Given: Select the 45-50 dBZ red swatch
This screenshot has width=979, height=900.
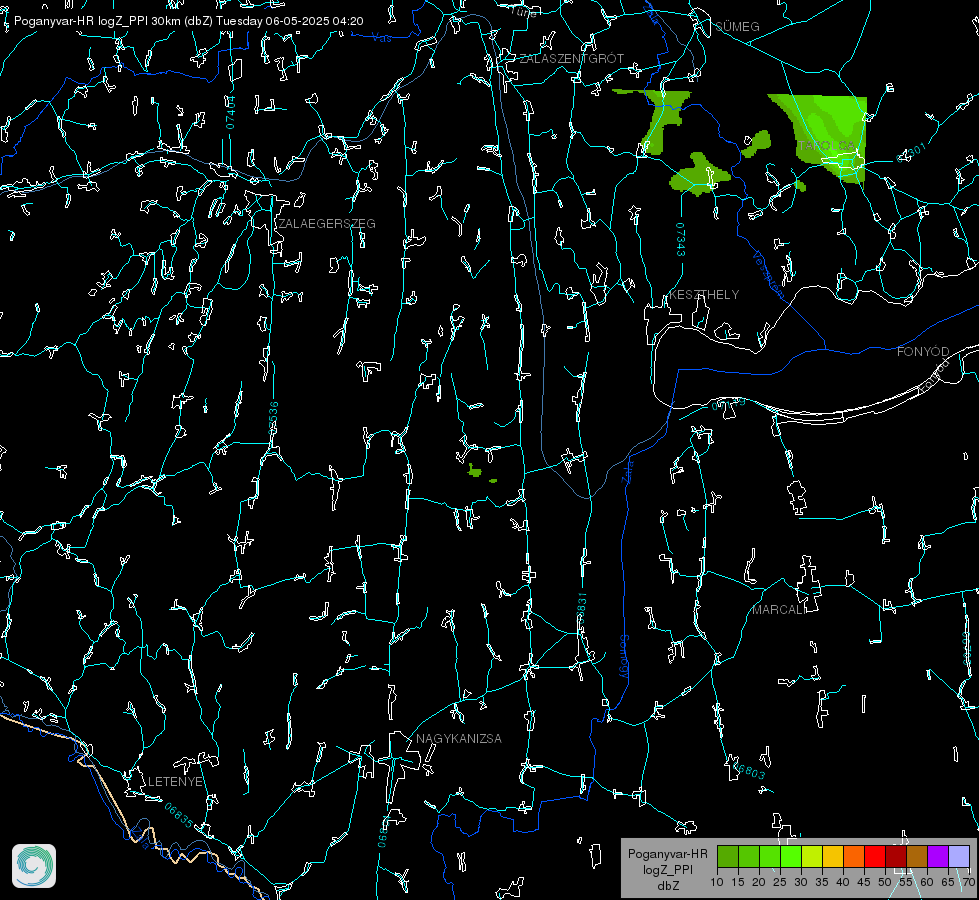Looking at the screenshot, I should pos(875,856).
